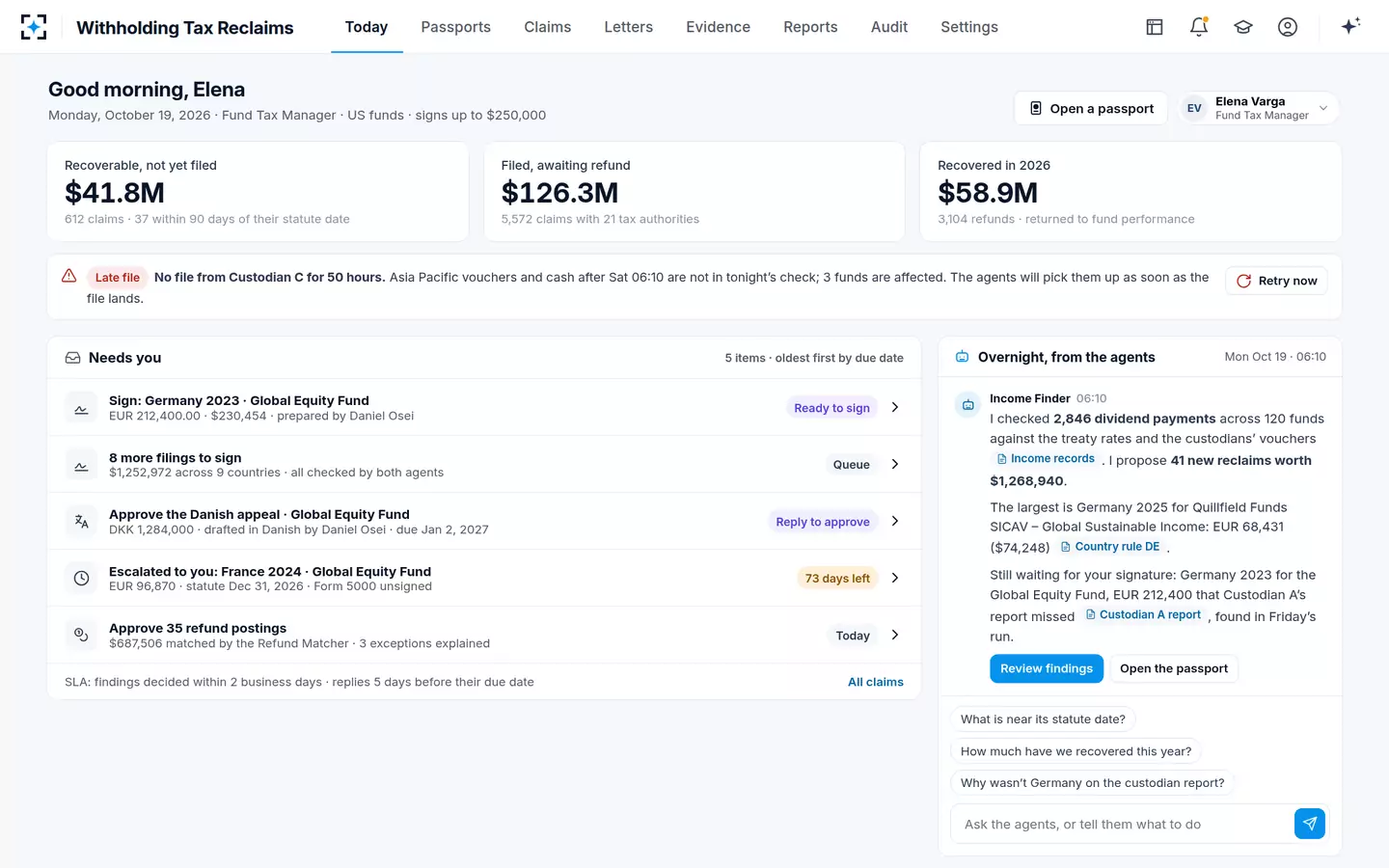Open the Settings tab
The width and height of the screenshot is (1389, 868).
(x=969, y=27)
